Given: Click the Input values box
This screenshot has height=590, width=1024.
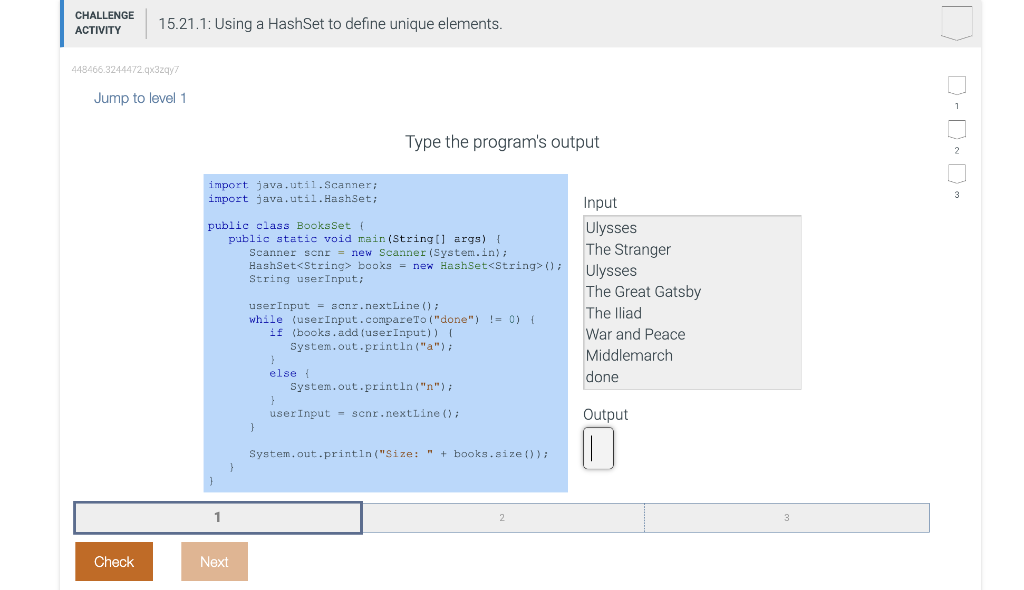Looking at the screenshot, I should (692, 302).
